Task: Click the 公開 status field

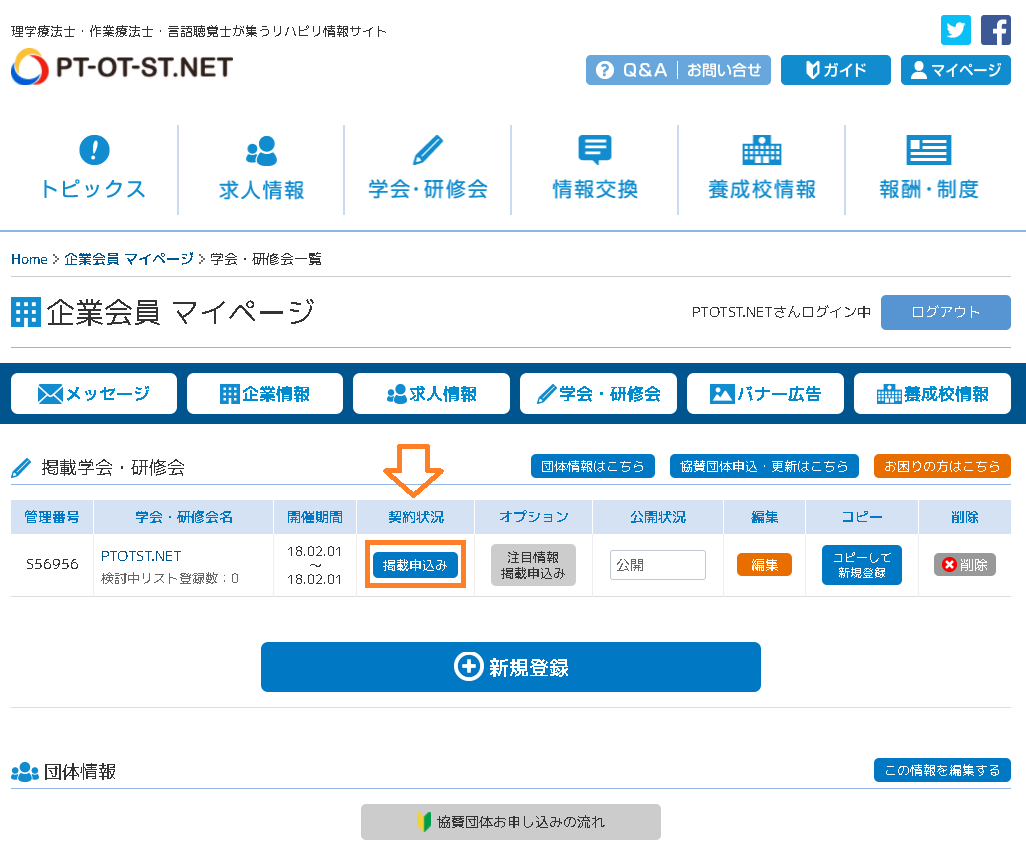Action: (657, 565)
